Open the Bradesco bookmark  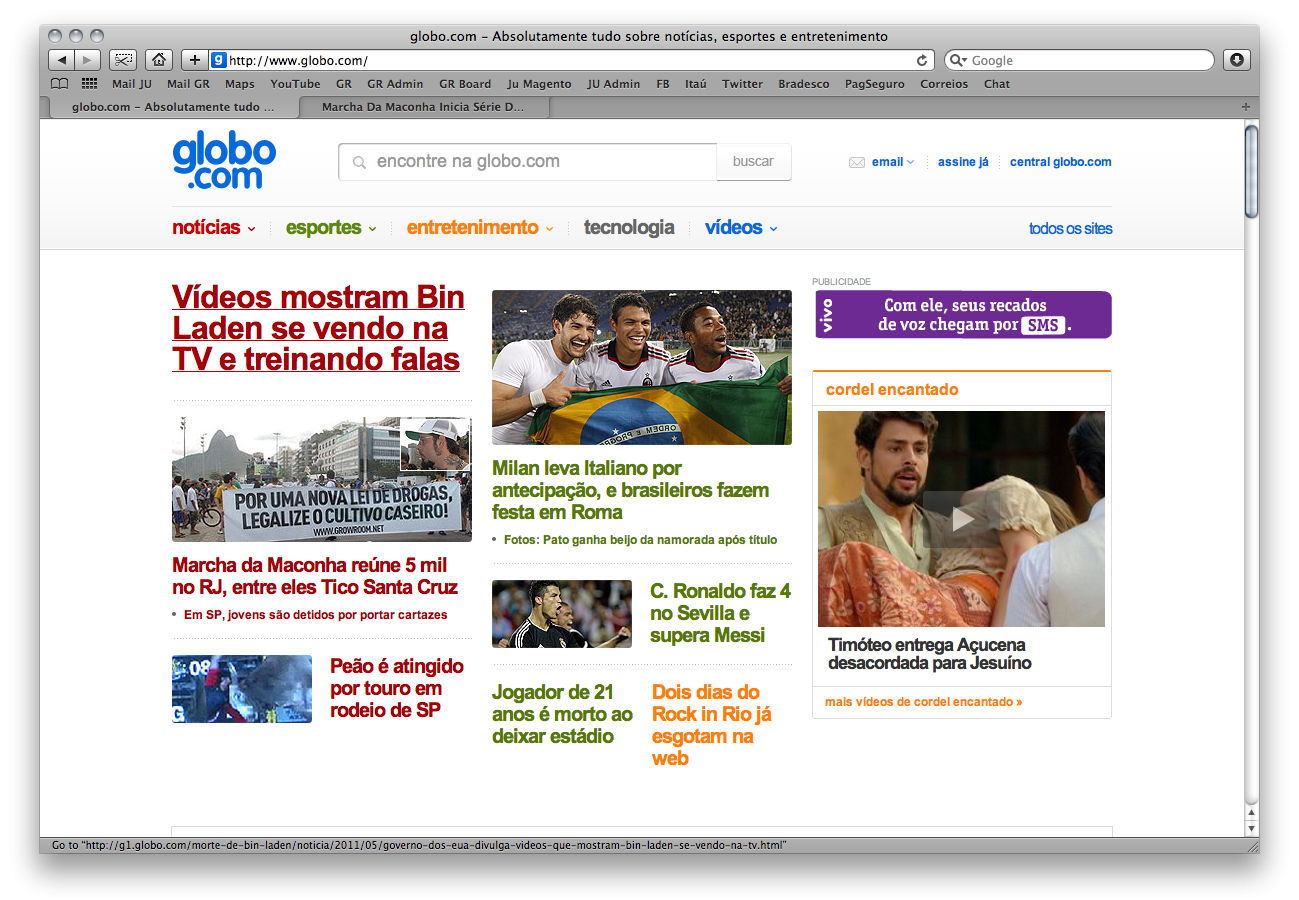804,84
